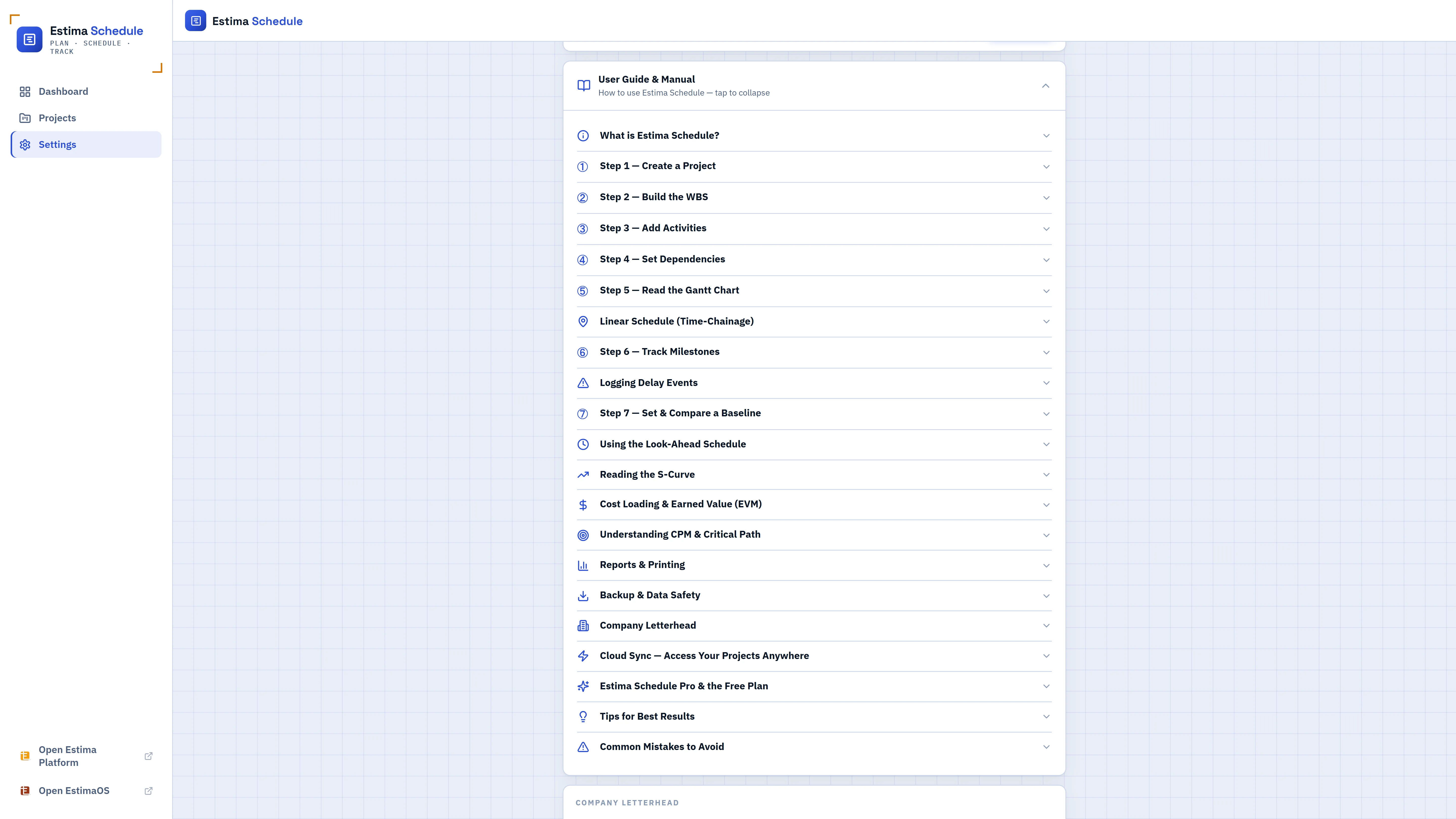This screenshot has height=819, width=1456.
Task: Expand Step 2 — Build the WBS chevron
Action: (1046, 198)
